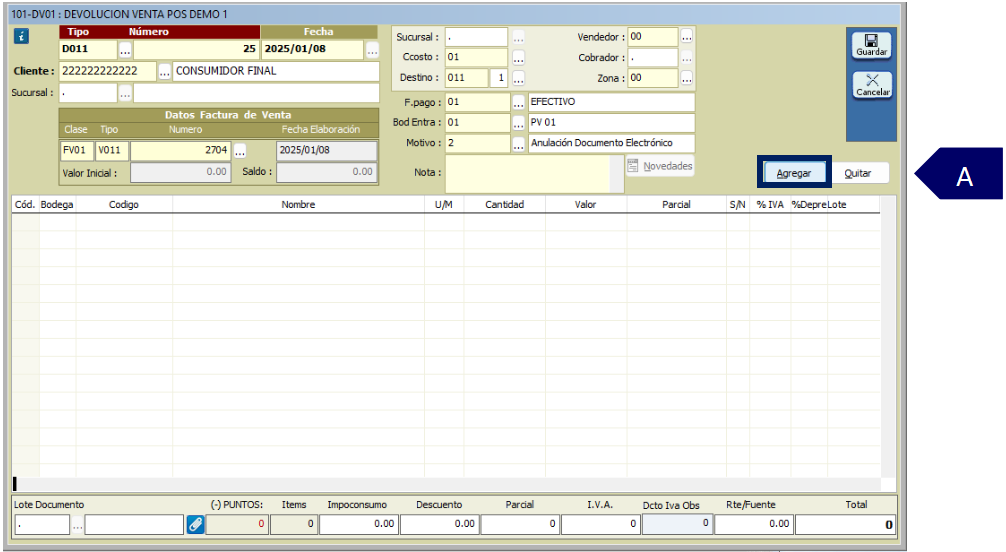The width and height of the screenshot is (1006, 552).
Task: Click the U/M column header
Action: pos(443,205)
